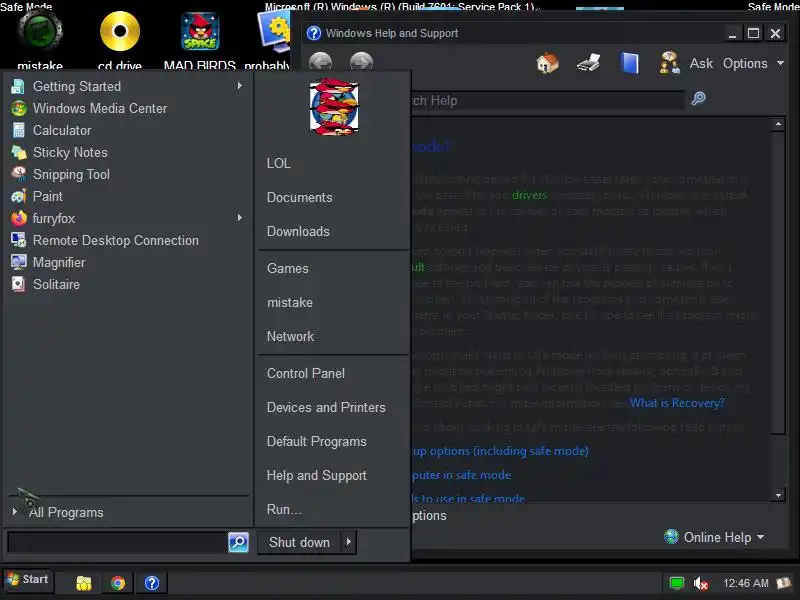Click Back arrow in Help window

pyautogui.click(x=320, y=63)
